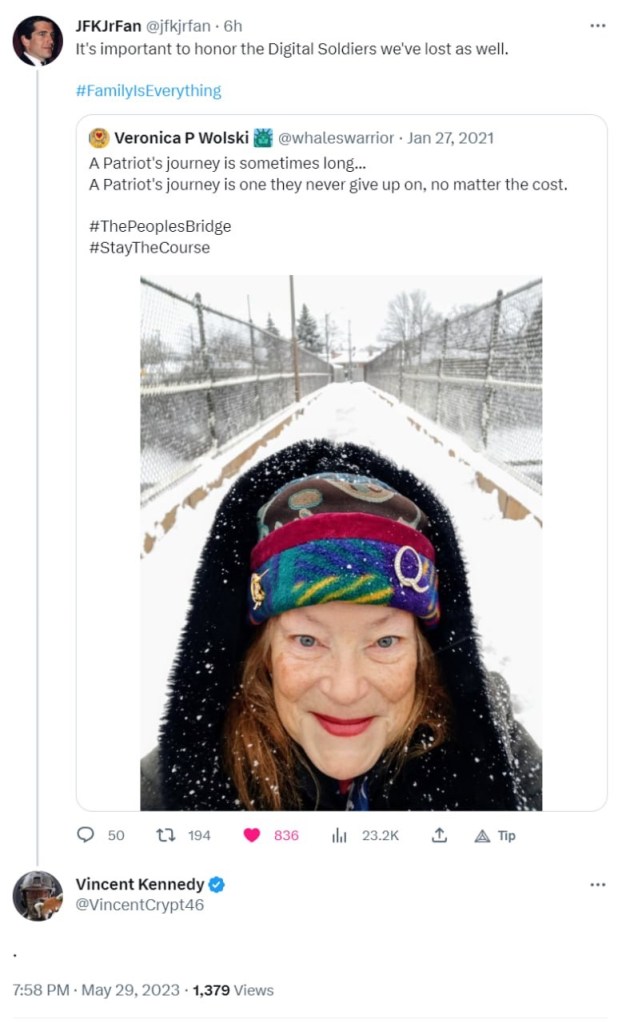622x1023 pixels.
Task: Click the @whaleswarrior username
Action: pyautogui.click(x=336, y=138)
